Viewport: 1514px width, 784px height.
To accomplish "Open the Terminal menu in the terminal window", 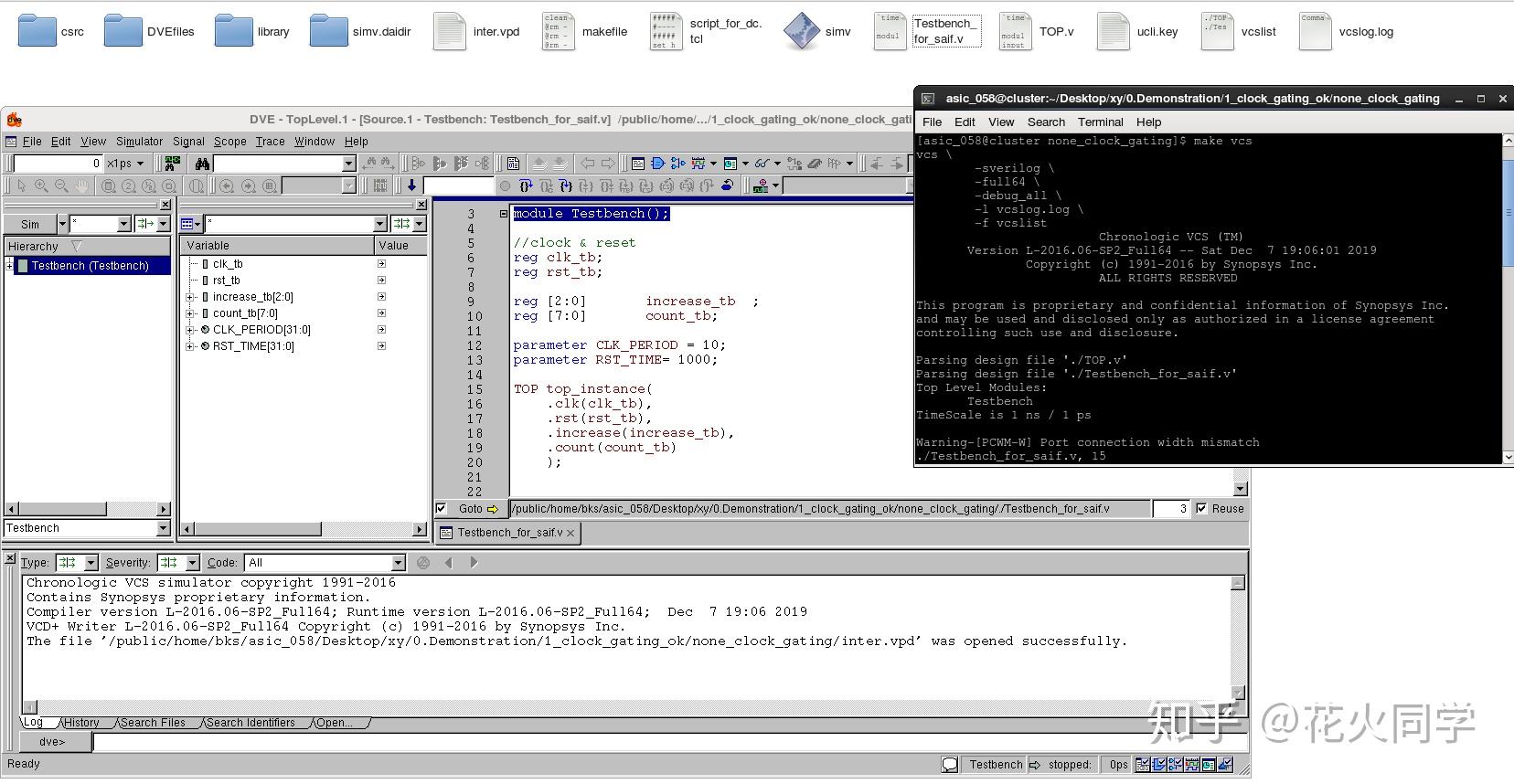I will click(1100, 122).
